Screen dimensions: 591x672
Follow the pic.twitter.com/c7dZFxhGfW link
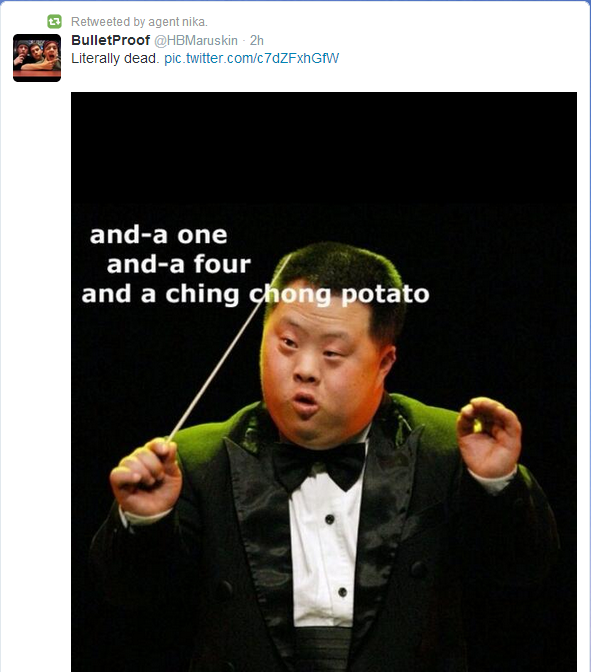coord(252,58)
